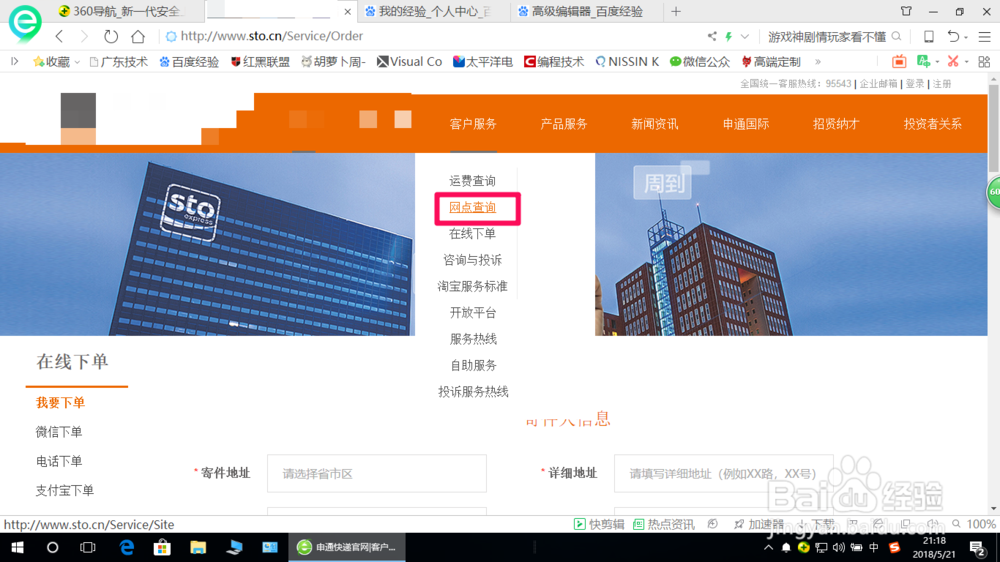
Task: Open the 编程技术 bookmark
Action: point(554,62)
